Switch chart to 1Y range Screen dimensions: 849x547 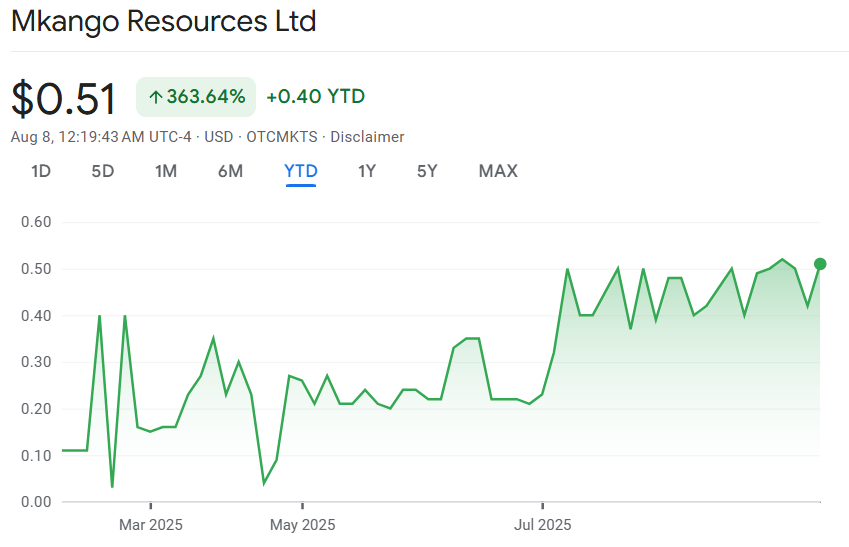point(367,171)
